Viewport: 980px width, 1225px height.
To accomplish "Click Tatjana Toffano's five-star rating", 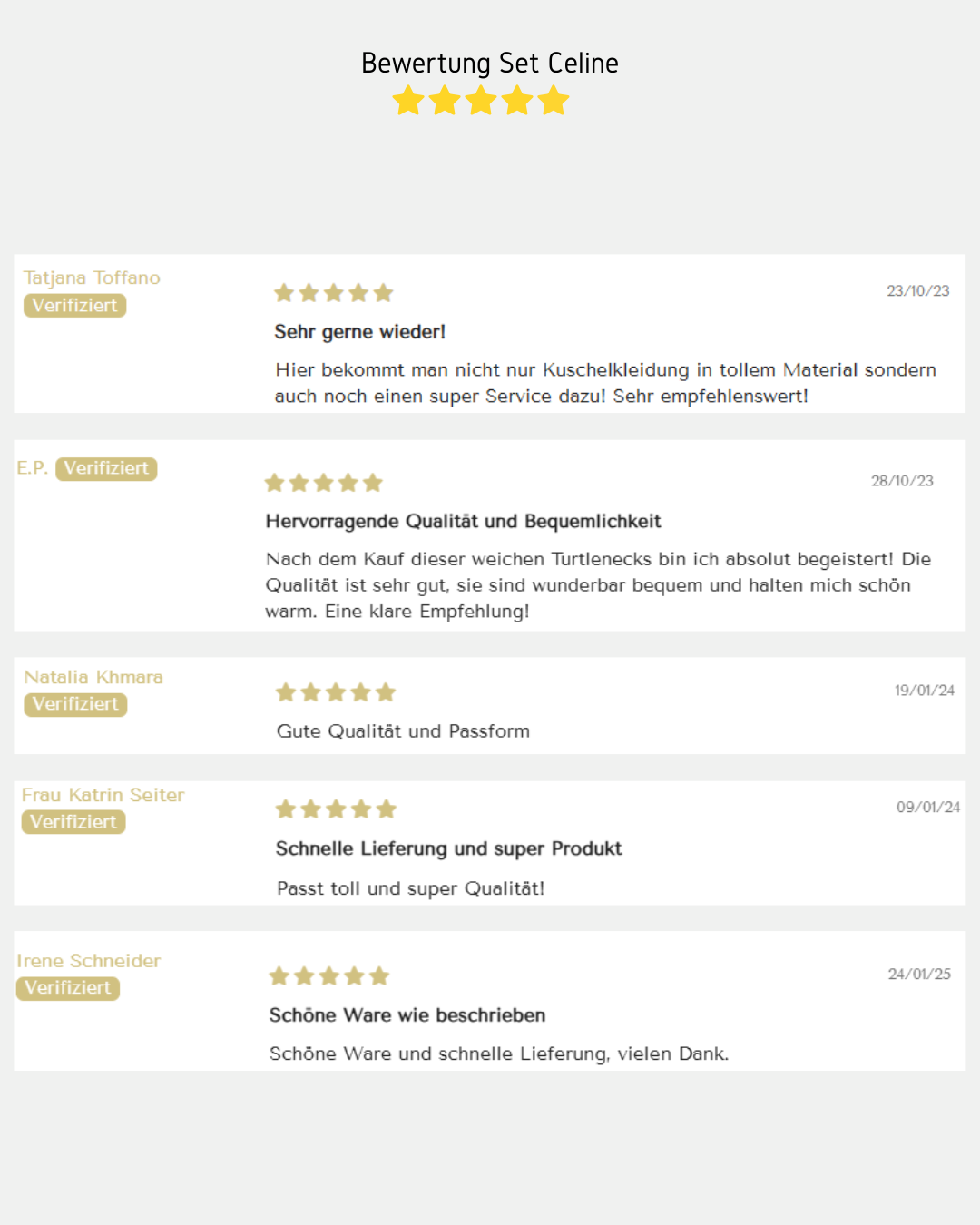I will [x=334, y=293].
